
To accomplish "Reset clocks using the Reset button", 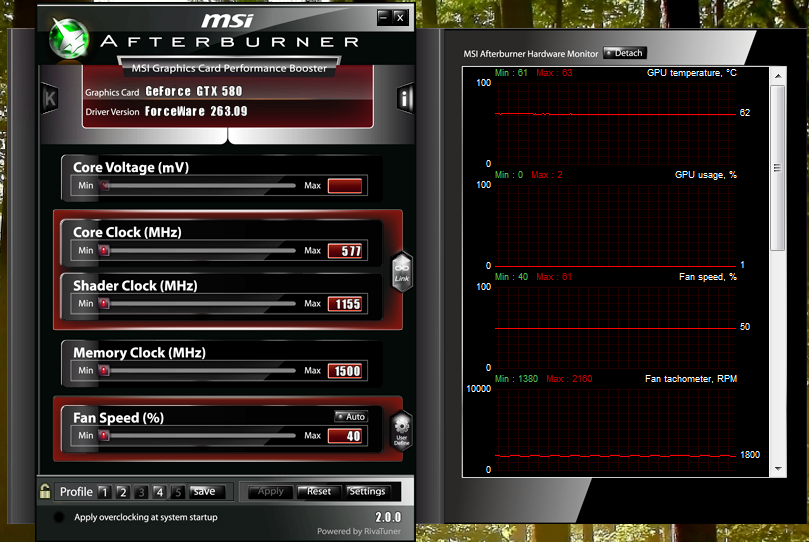I will (x=319, y=491).
